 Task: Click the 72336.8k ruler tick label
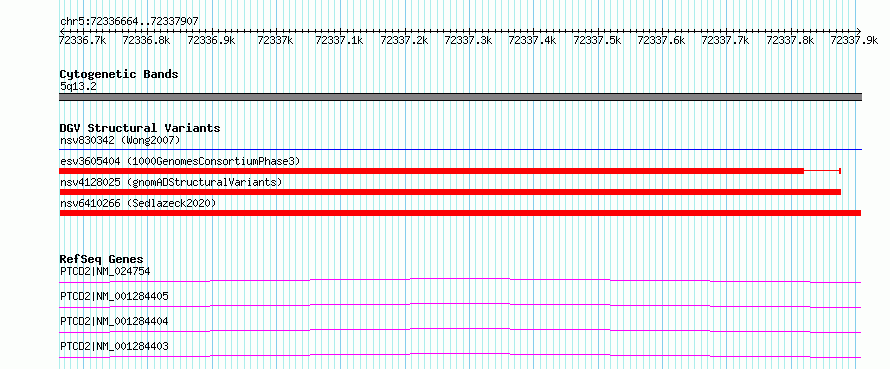click(146, 40)
